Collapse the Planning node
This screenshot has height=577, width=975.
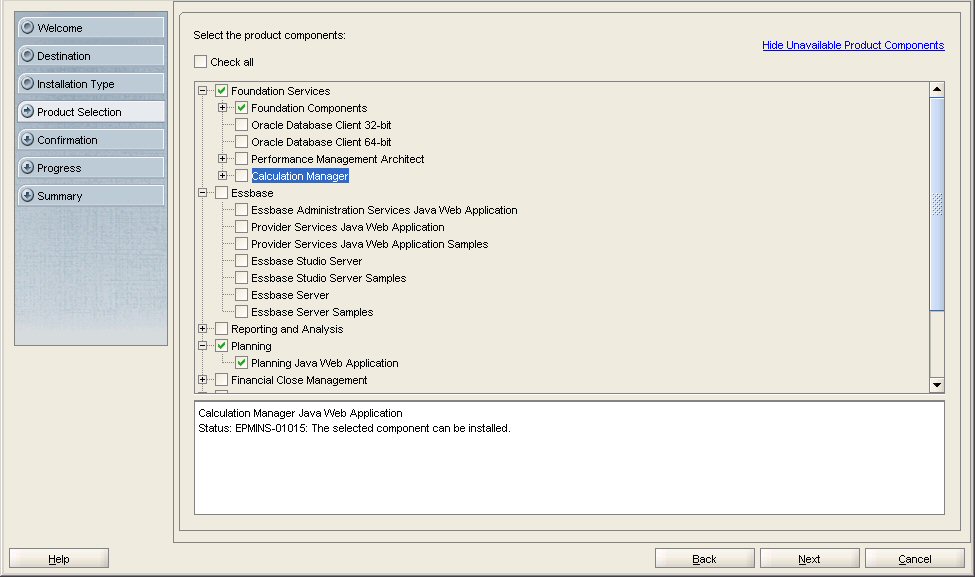pyautogui.click(x=203, y=346)
